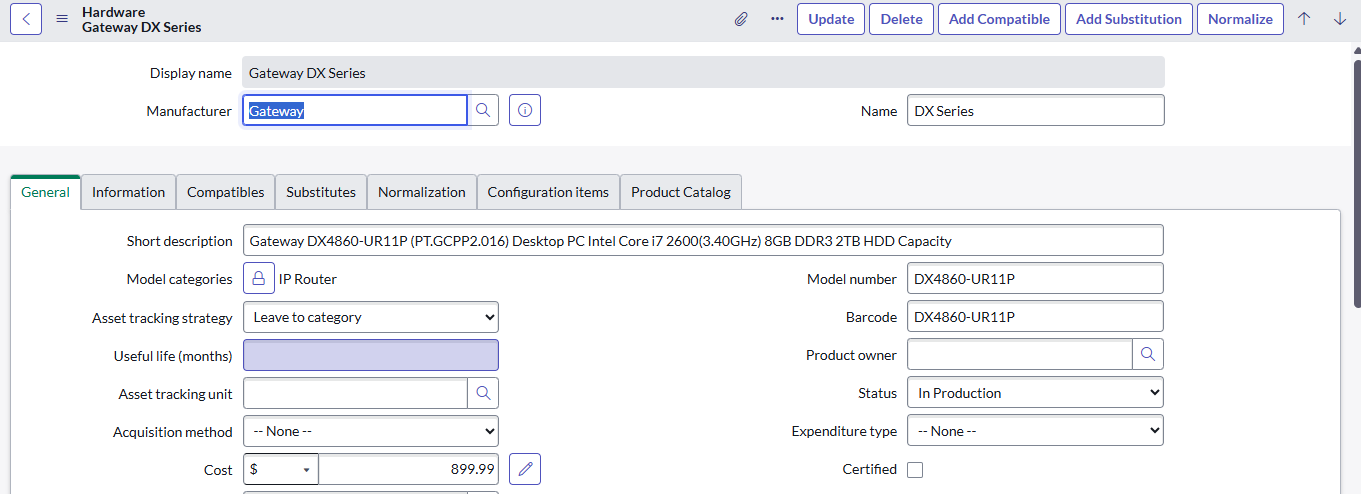The height and width of the screenshot is (494, 1361).
Task: Expand Asset tracking strategy dropdown
Action: point(371,317)
